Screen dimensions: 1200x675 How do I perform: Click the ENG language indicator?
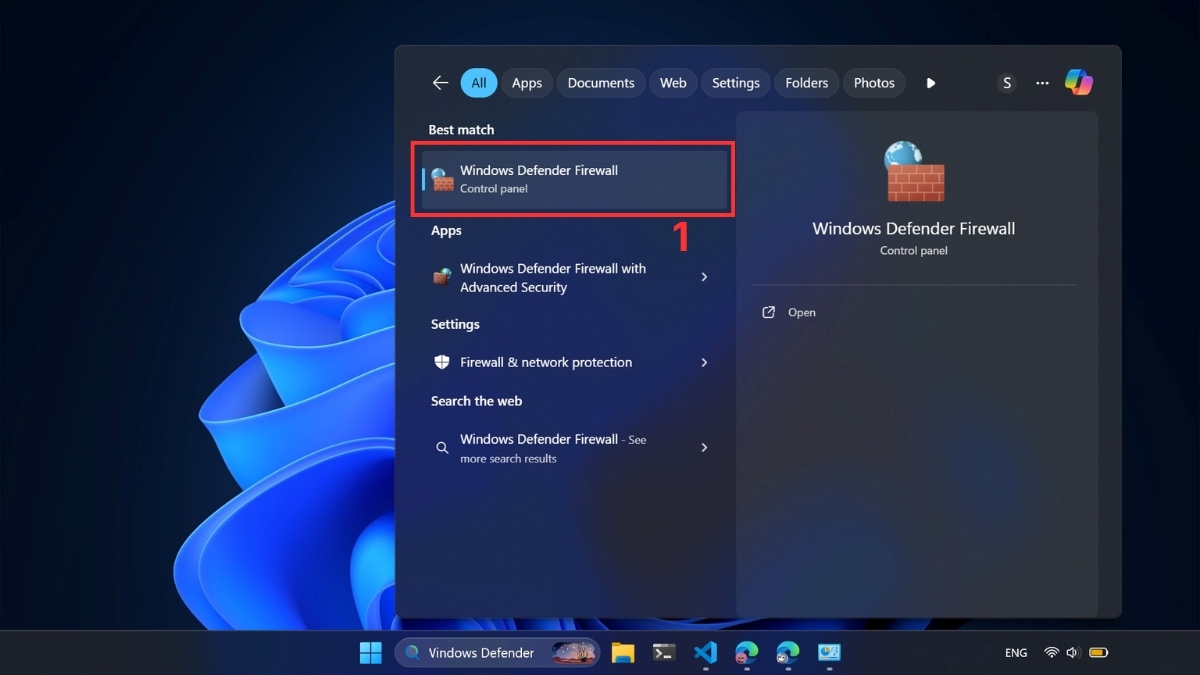(x=1016, y=653)
